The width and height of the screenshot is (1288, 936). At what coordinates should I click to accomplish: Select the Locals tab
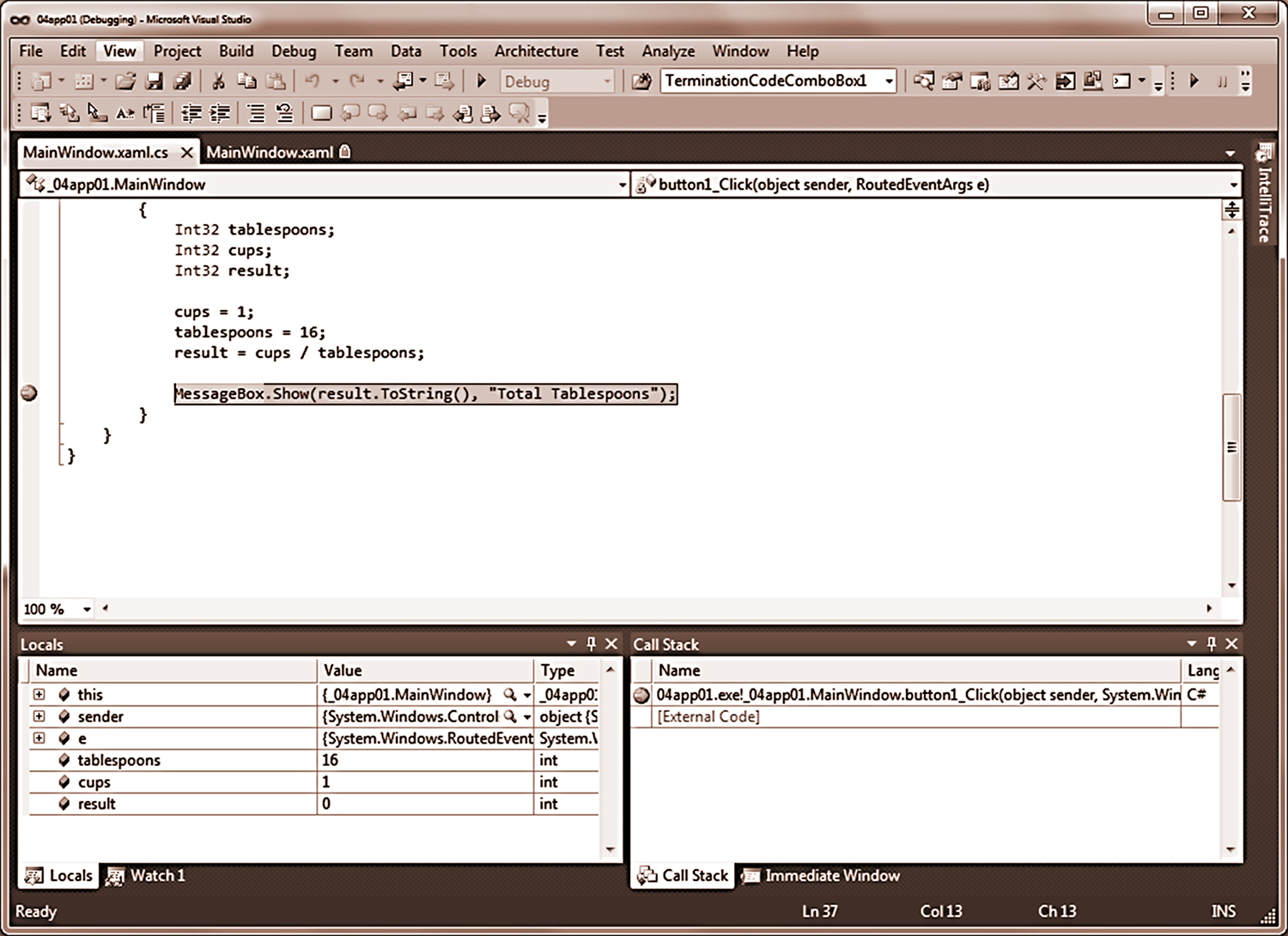(x=58, y=876)
